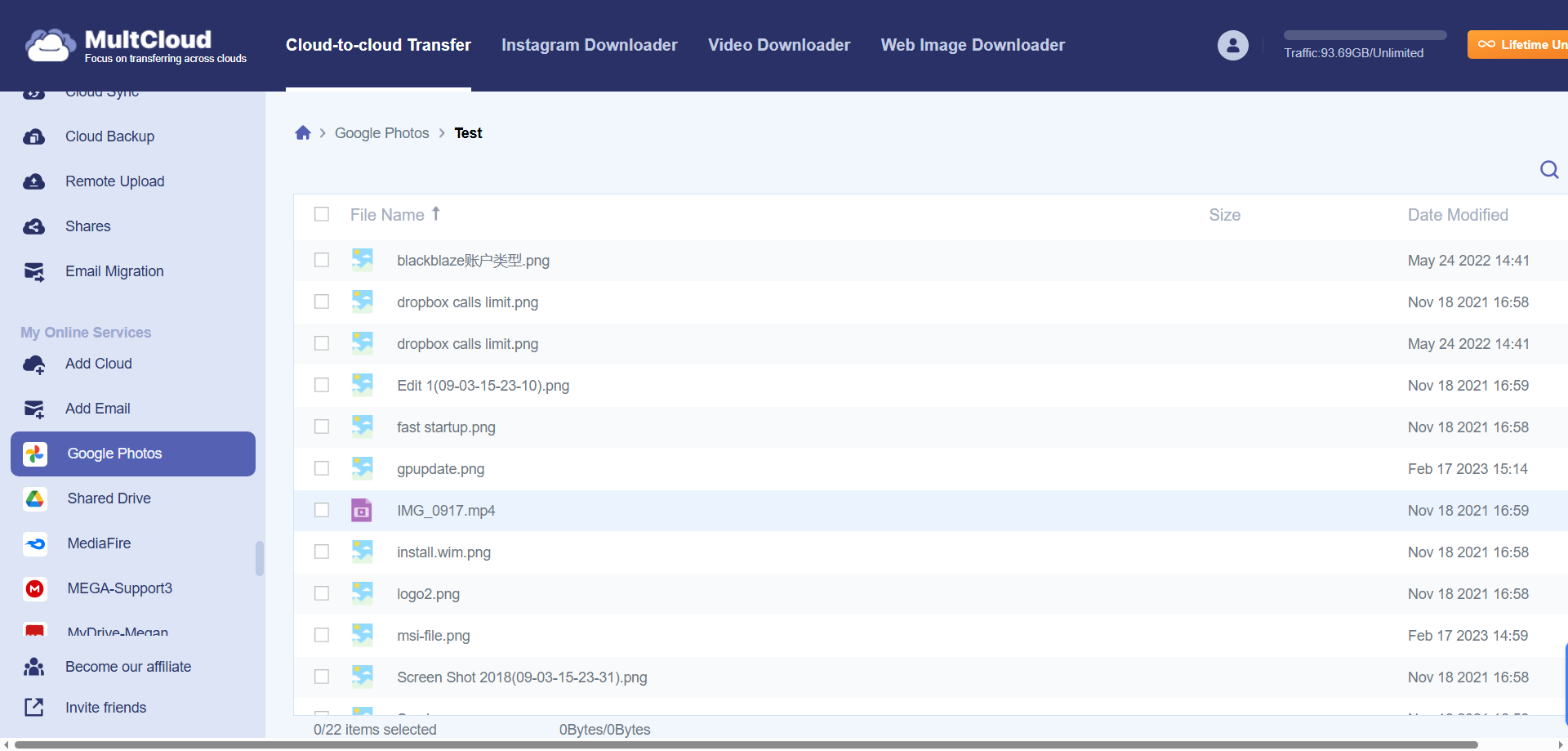Click the msi-file.png image file icon
This screenshot has width=1568, height=751.
362,635
